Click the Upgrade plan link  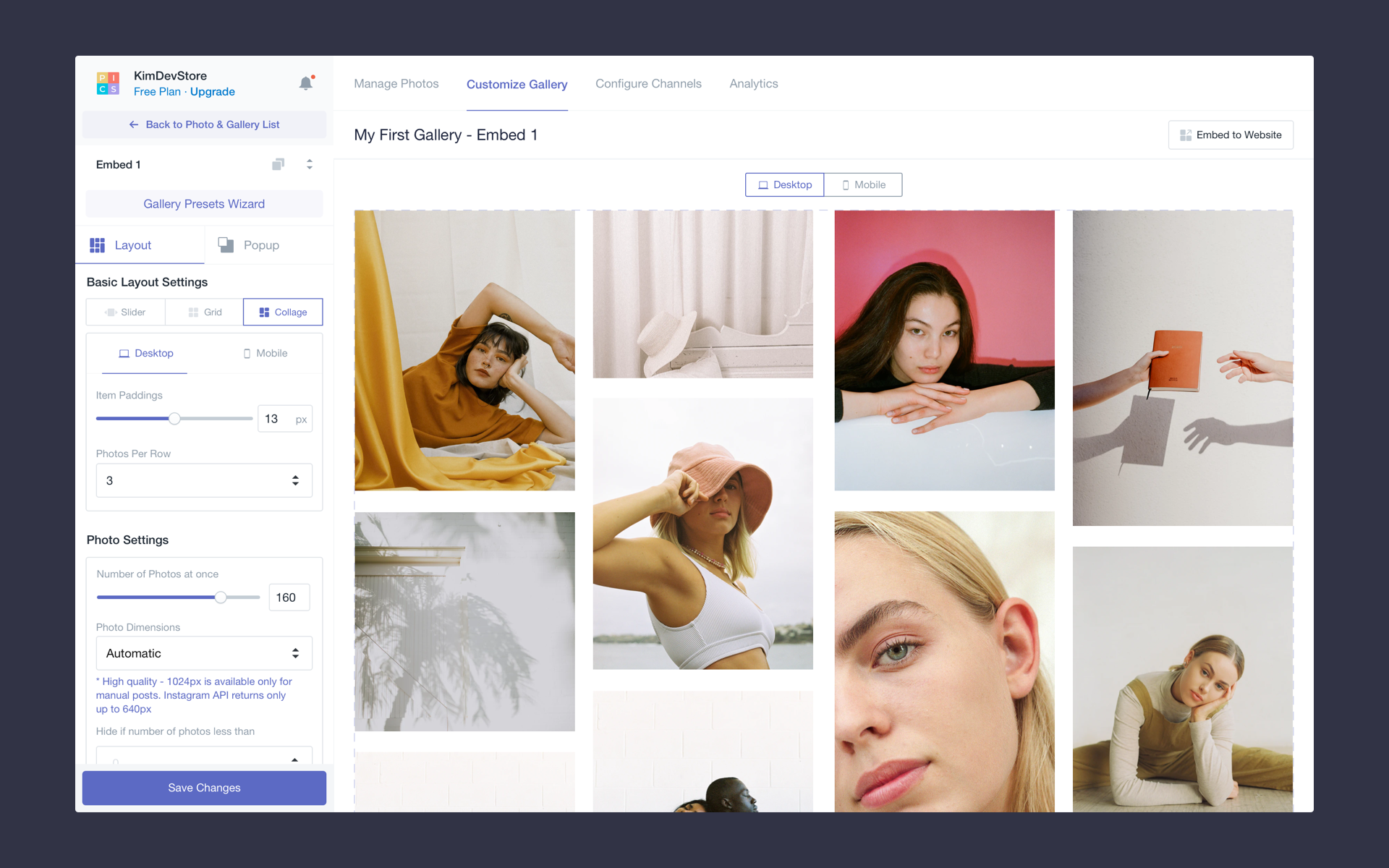coord(212,92)
